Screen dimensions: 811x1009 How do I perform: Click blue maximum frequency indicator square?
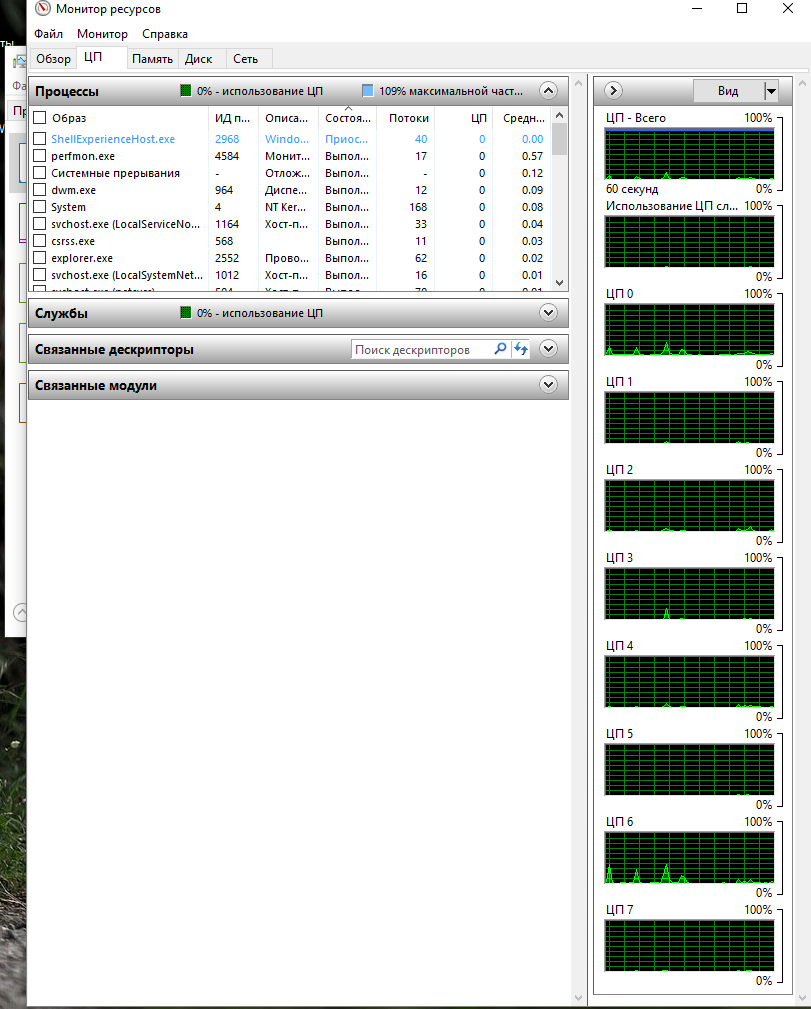coord(367,91)
